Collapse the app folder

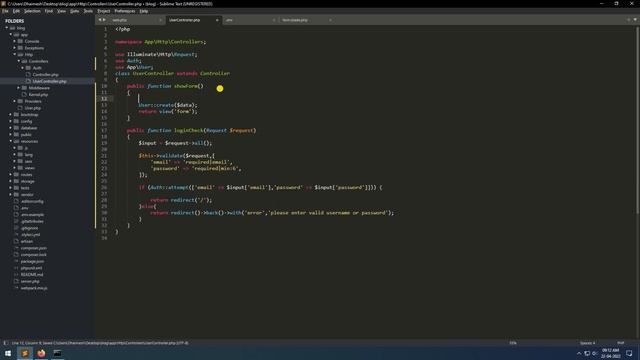pos(11,35)
